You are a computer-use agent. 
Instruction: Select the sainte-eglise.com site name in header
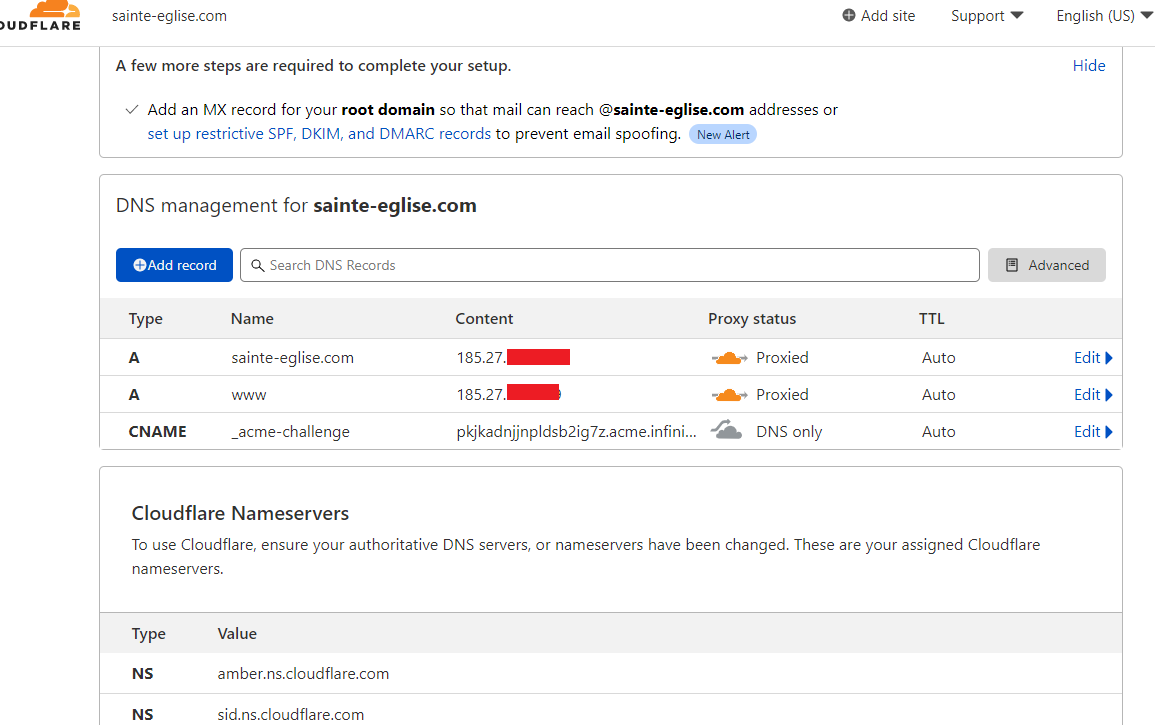coord(169,16)
